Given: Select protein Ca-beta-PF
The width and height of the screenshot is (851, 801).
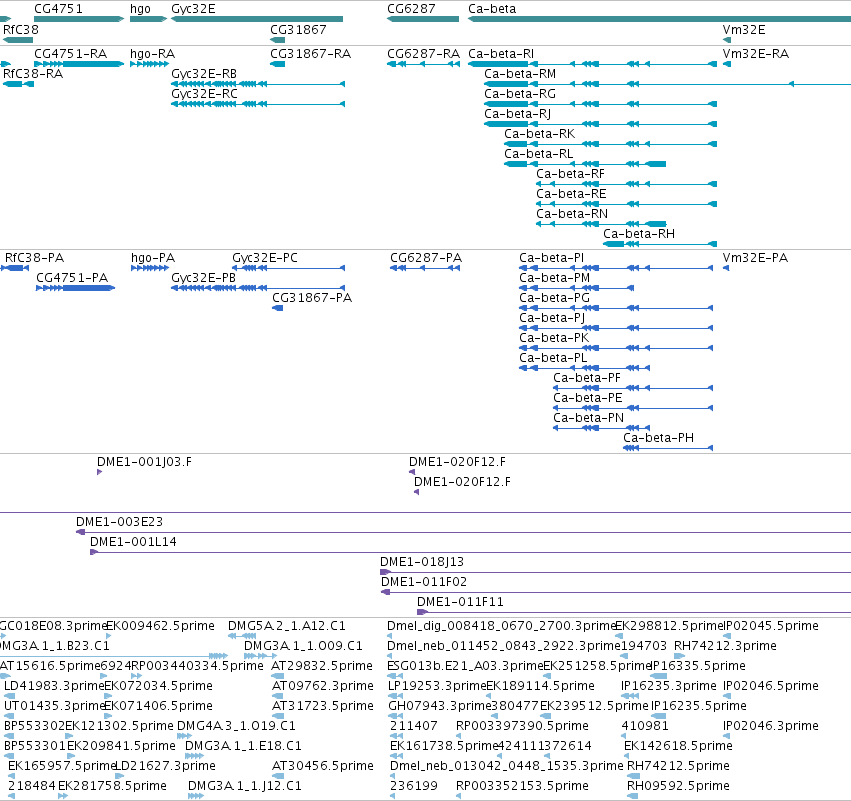Looking at the screenshot, I should click(587, 378).
